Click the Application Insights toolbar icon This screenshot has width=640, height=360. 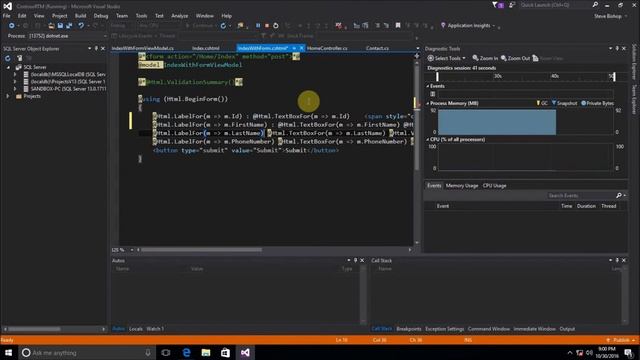443,25
